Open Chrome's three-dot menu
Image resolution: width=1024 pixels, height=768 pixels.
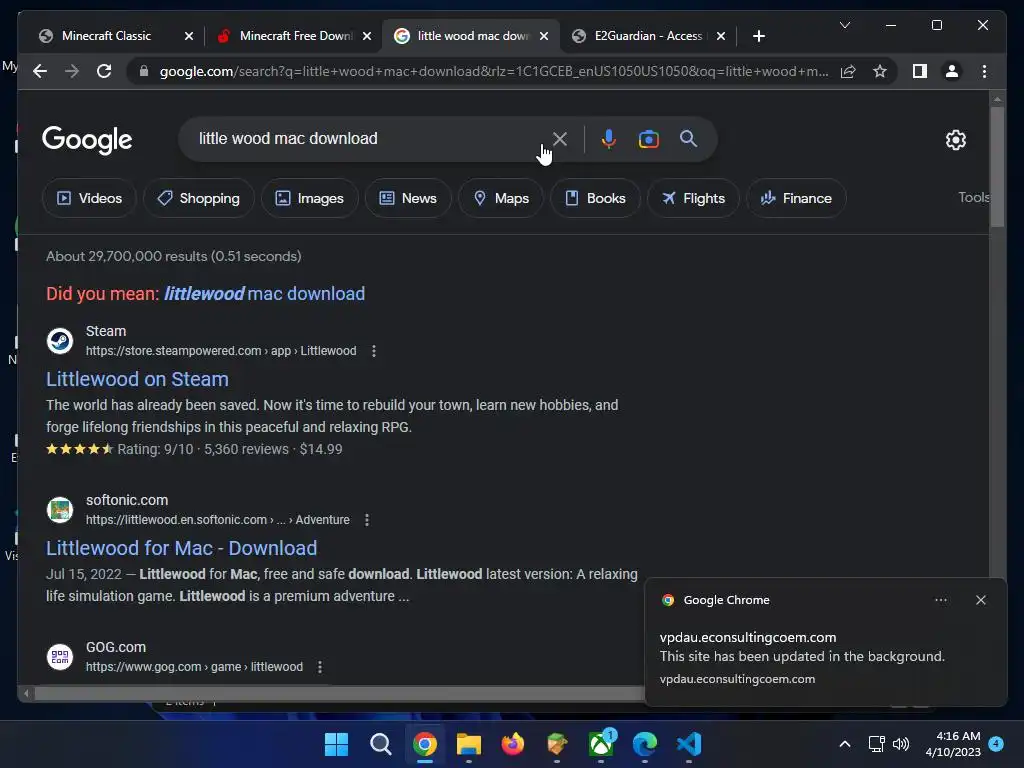coord(984,71)
